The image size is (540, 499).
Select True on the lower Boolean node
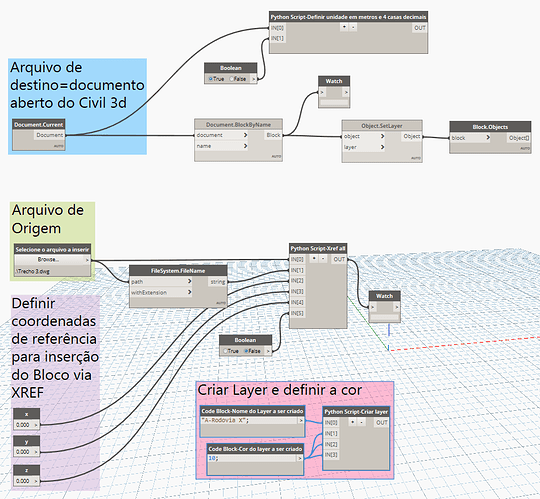230,351
